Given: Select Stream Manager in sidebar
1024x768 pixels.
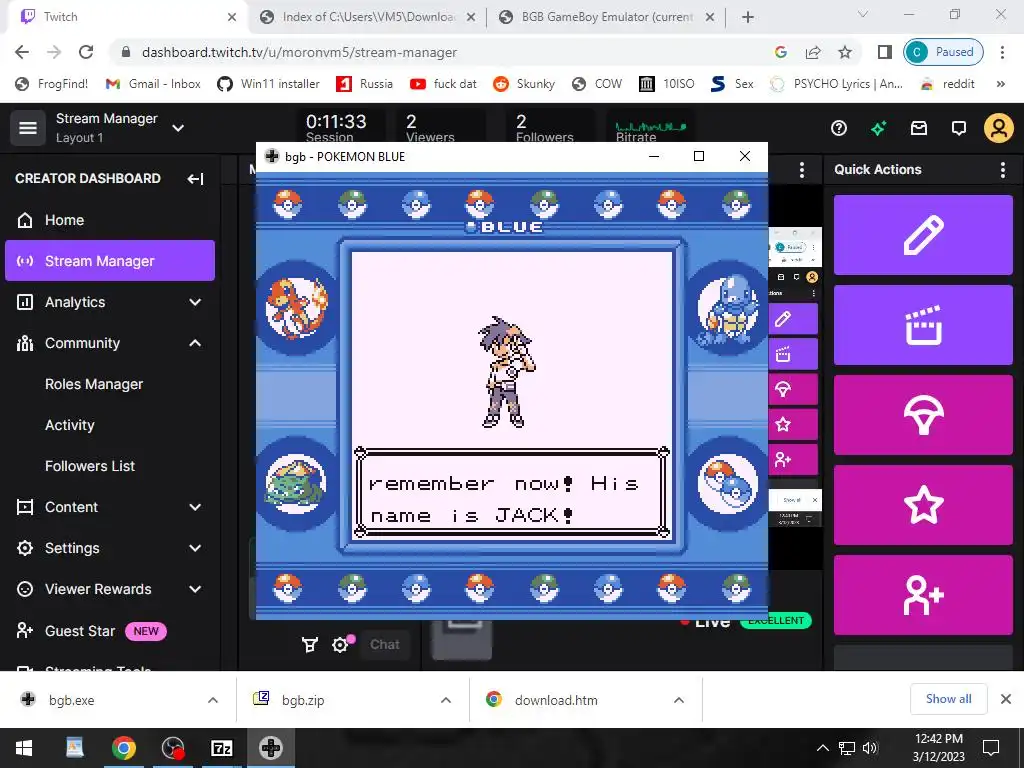Looking at the screenshot, I should point(110,261).
